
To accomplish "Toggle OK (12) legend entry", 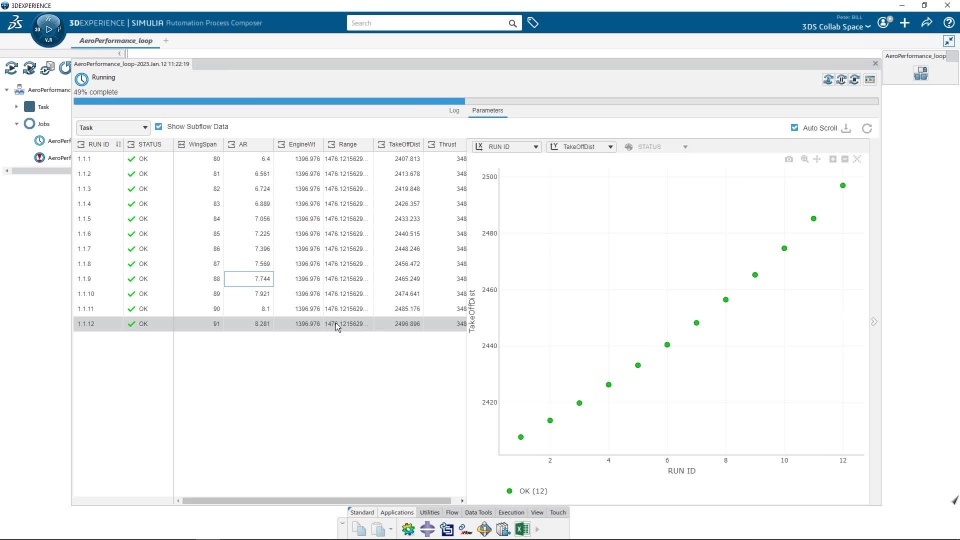I will pyautogui.click(x=527, y=491).
